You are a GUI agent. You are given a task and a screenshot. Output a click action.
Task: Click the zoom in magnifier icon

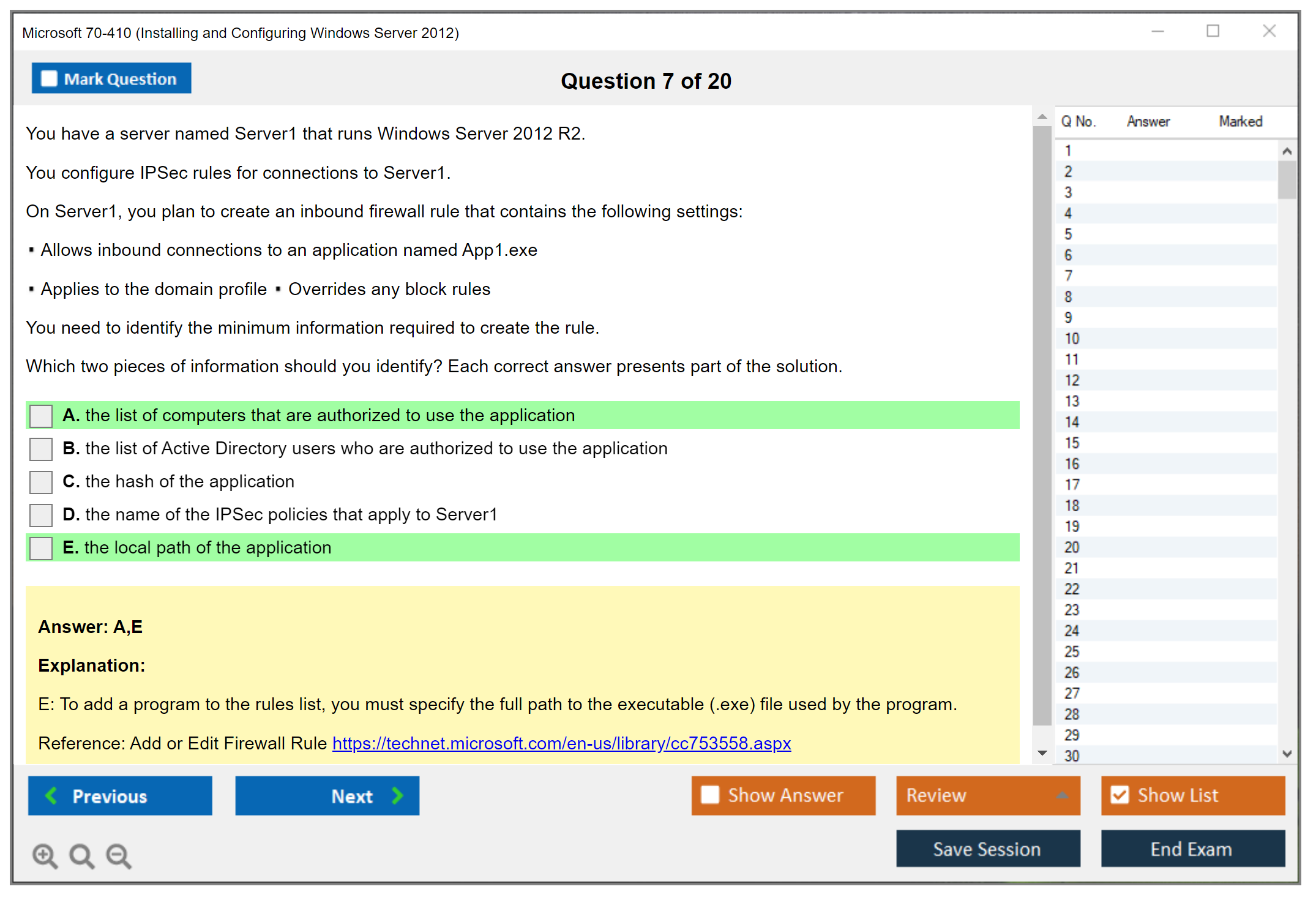point(44,855)
